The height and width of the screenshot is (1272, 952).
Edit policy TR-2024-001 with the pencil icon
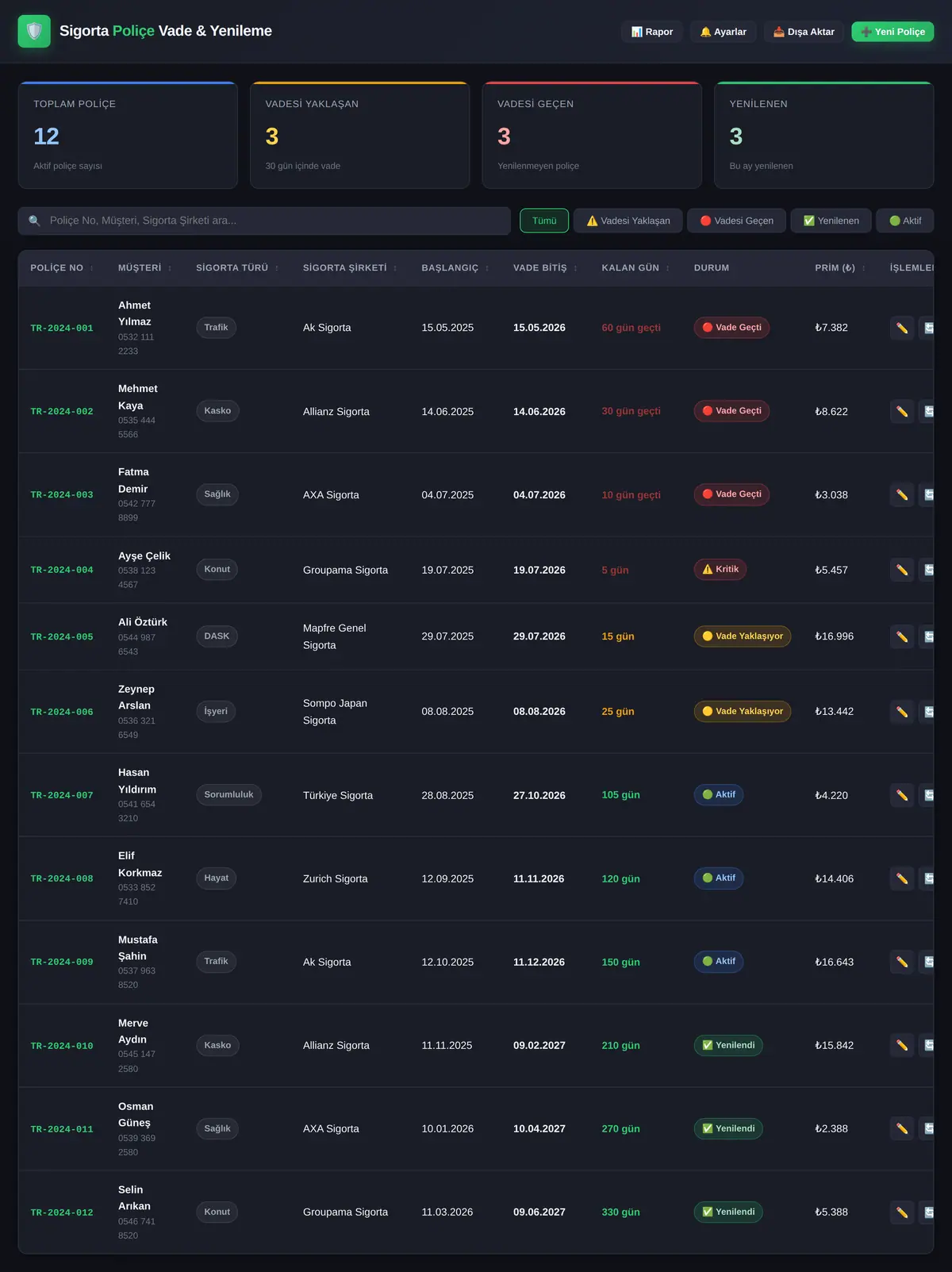click(x=902, y=328)
